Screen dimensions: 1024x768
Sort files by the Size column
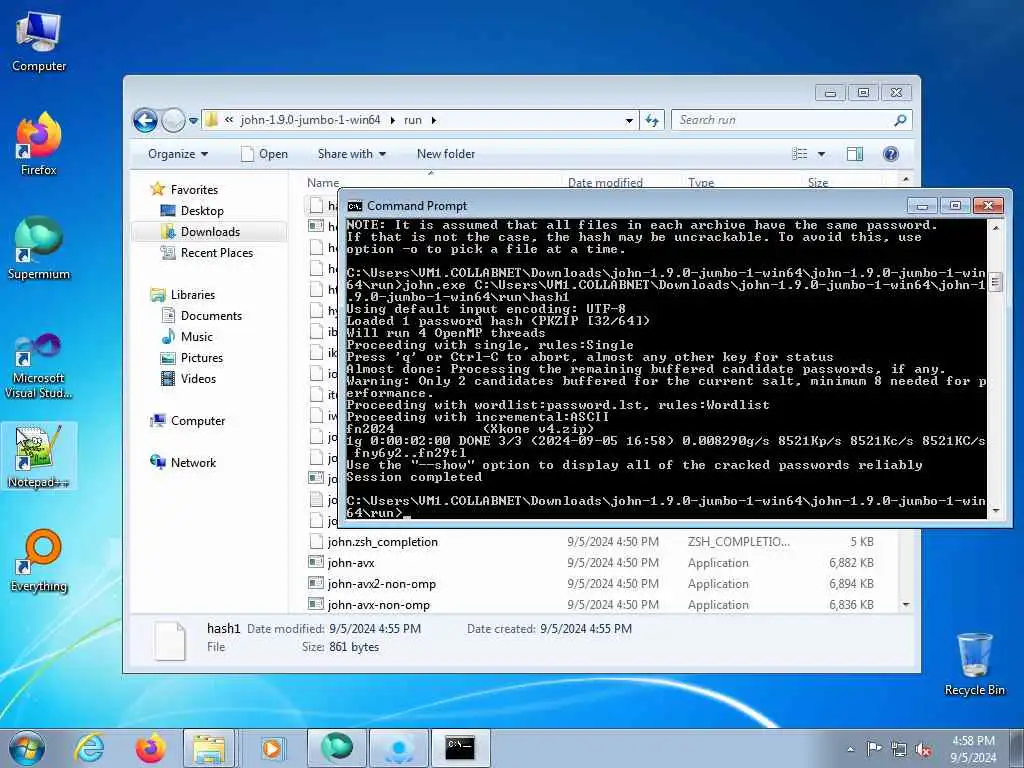click(818, 182)
